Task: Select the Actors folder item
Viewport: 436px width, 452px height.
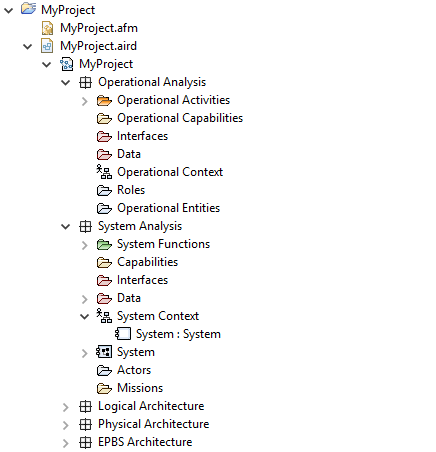Action: tap(124, 370)
